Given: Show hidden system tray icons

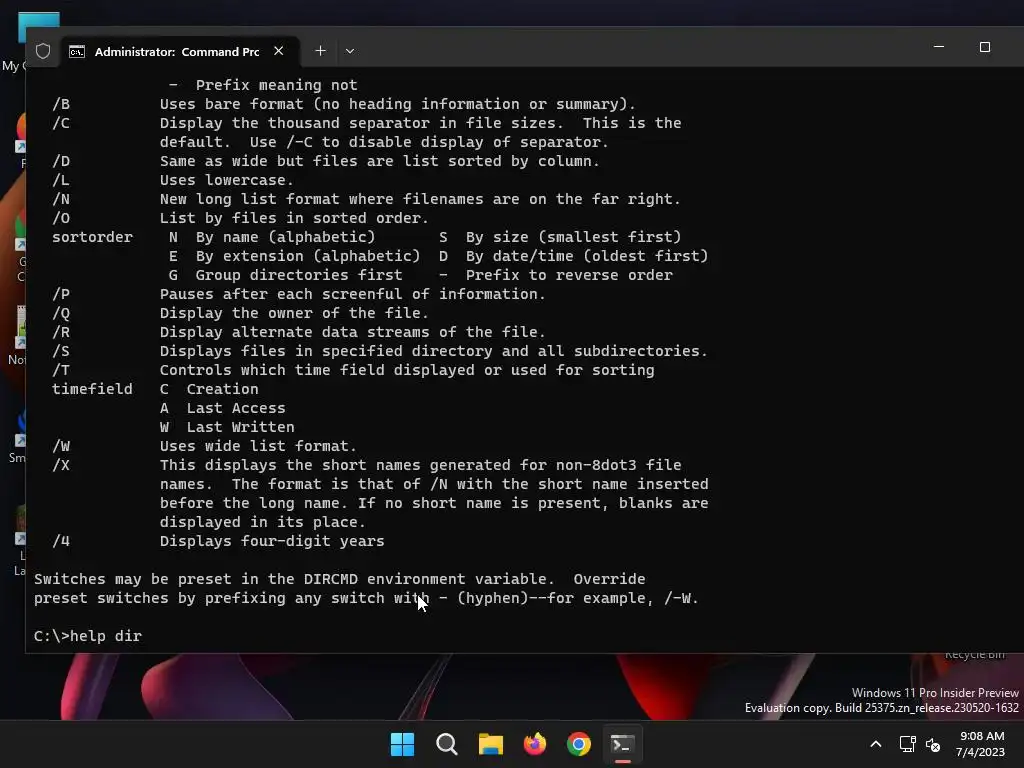Looking at the screenshot, I should click(x=876, y=744).
